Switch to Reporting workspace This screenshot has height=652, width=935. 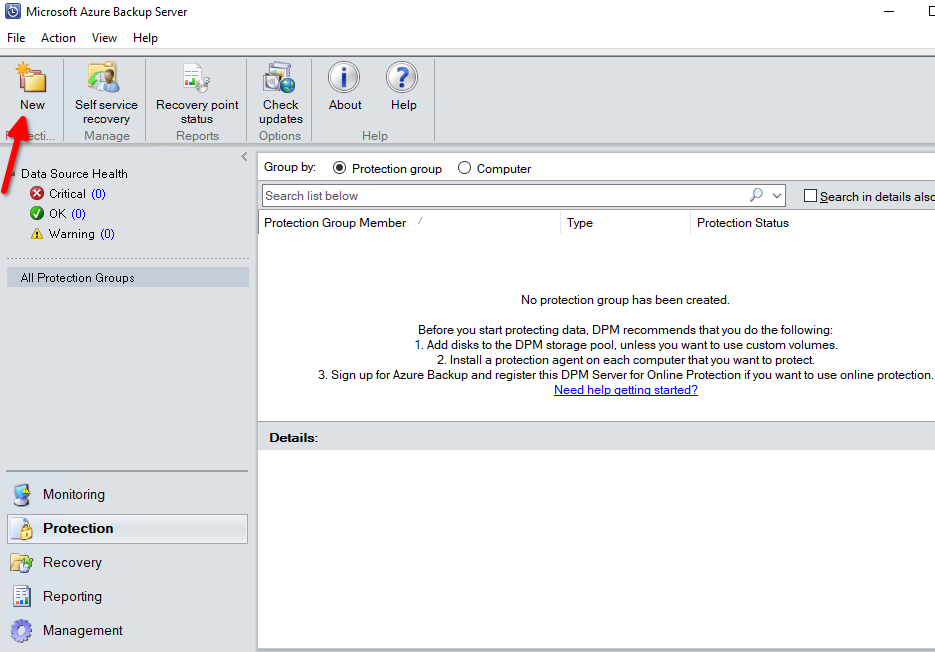click(x=128, y=597)
